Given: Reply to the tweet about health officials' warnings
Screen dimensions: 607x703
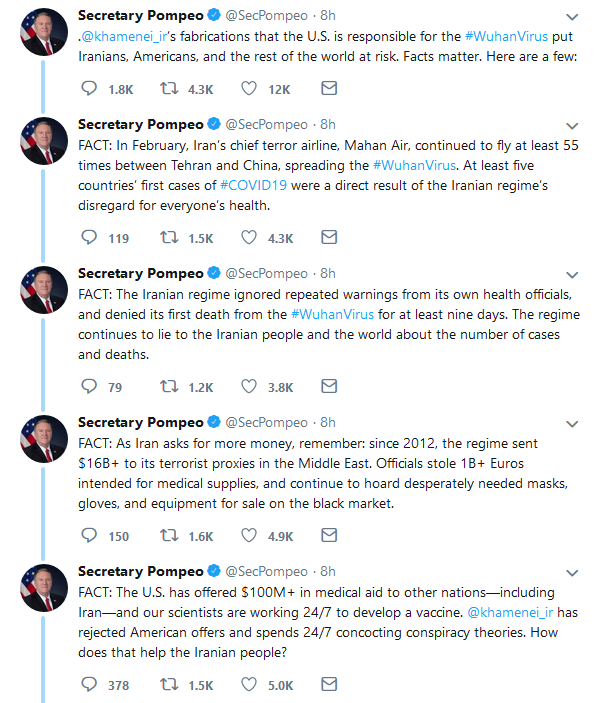Looking at the screenshot, I should click(88, 387).
